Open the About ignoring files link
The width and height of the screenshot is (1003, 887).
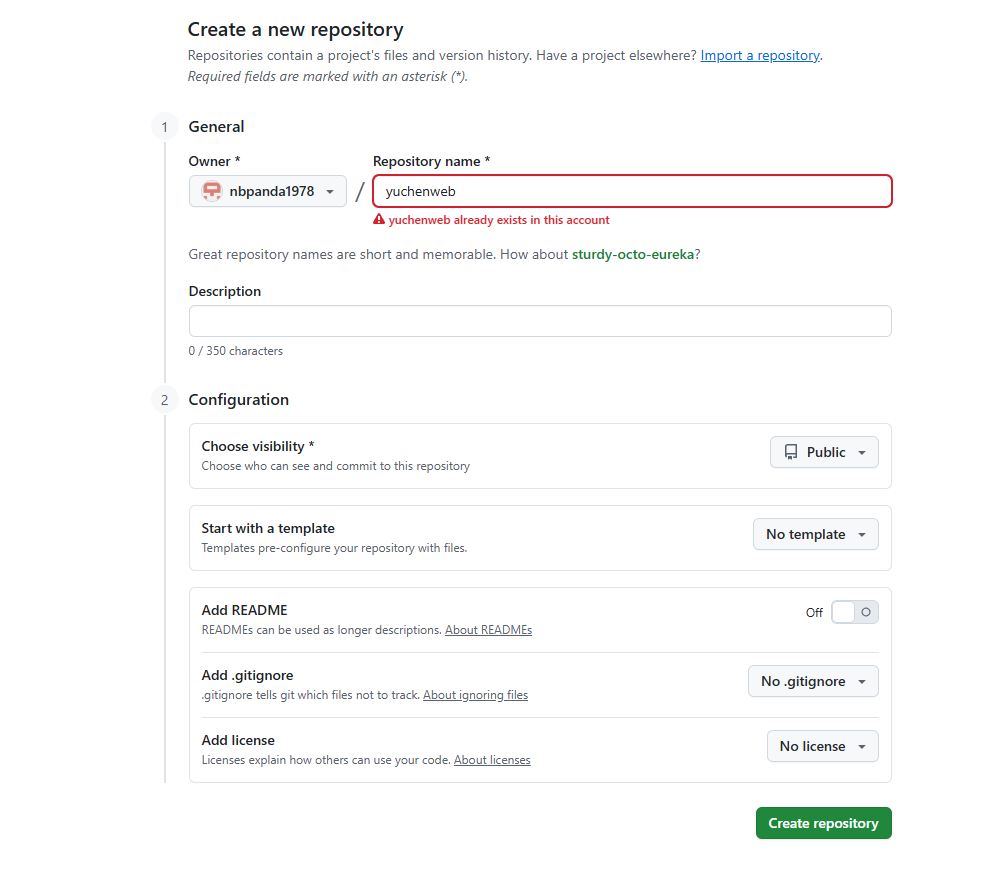pyautogui.click(x=475, y=695)
